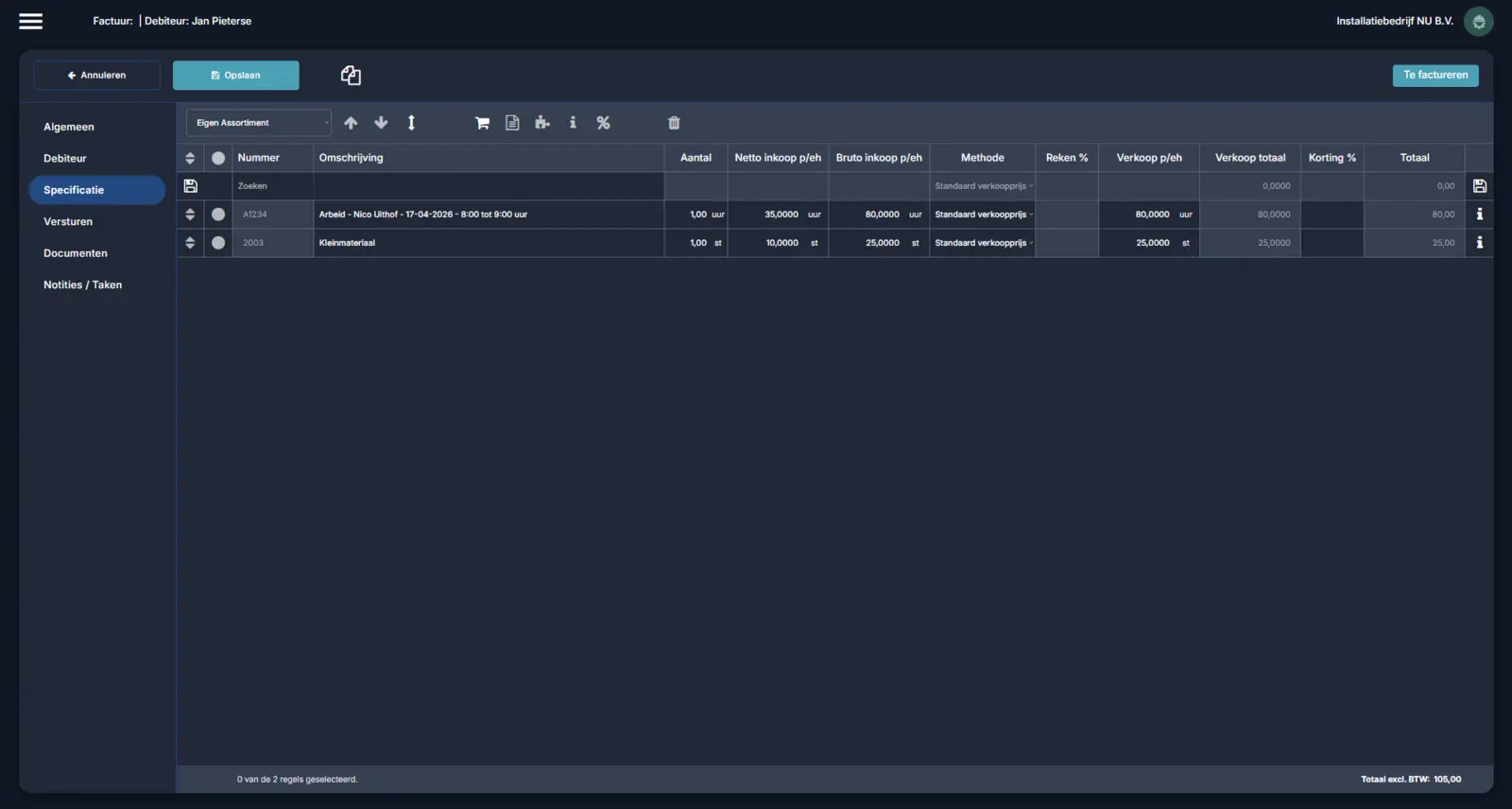Image resolution: width=1512 pixels, height=809 pixels.
Task: Toggle select-all circle in header
Action: [x=218, y=158]
